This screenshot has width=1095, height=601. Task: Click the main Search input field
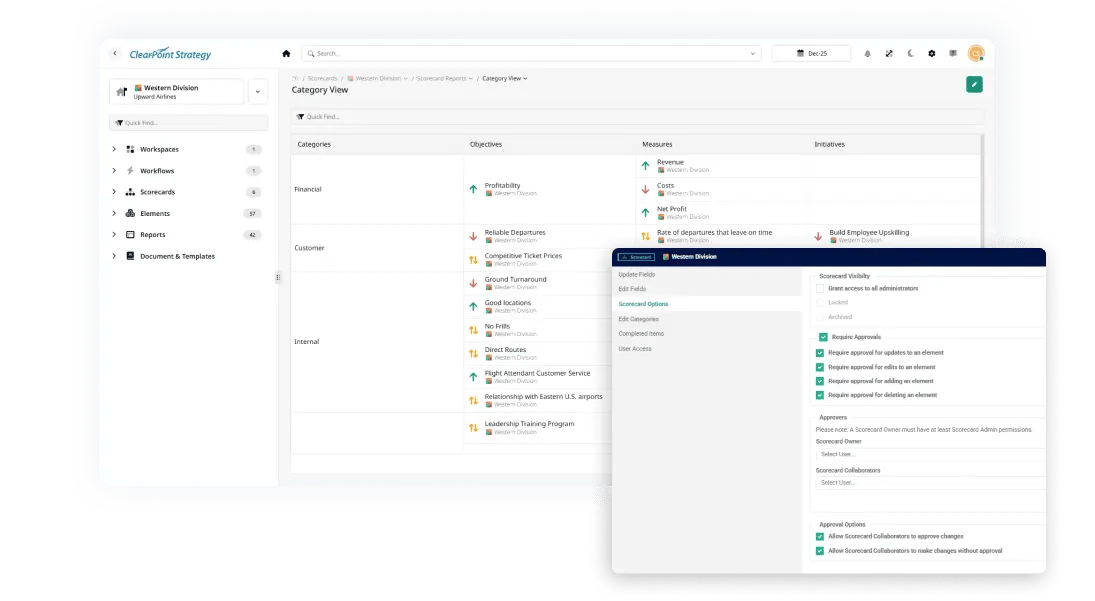(531, 54)
